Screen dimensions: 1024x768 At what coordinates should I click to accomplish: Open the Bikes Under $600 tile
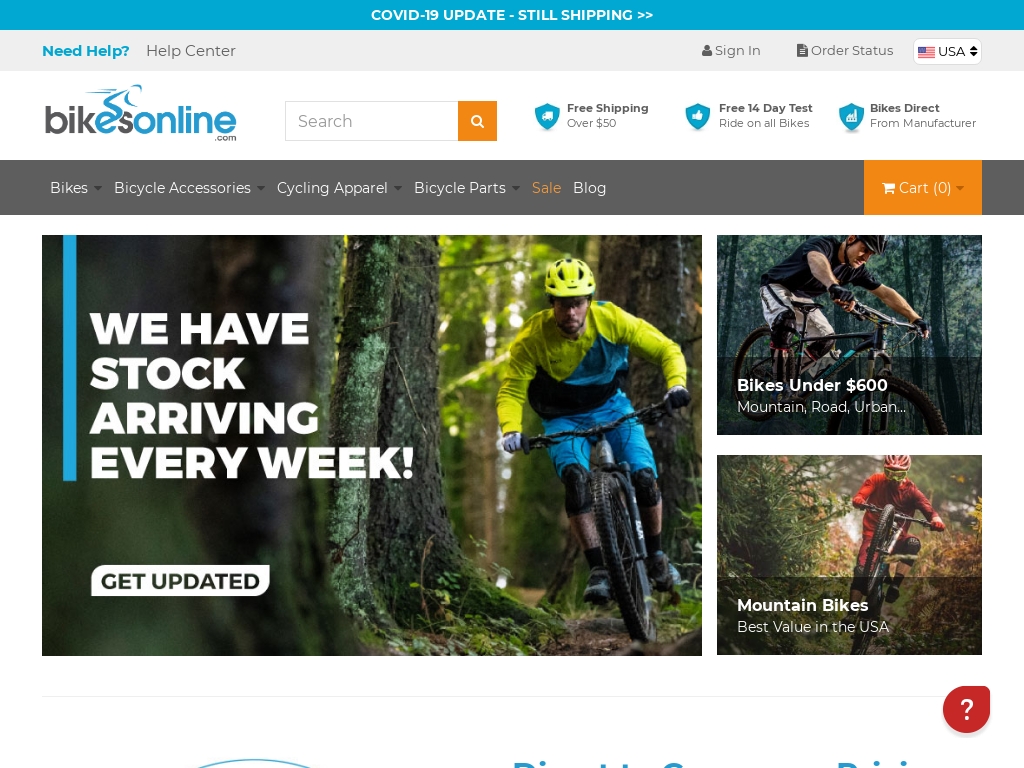(849, 335)
